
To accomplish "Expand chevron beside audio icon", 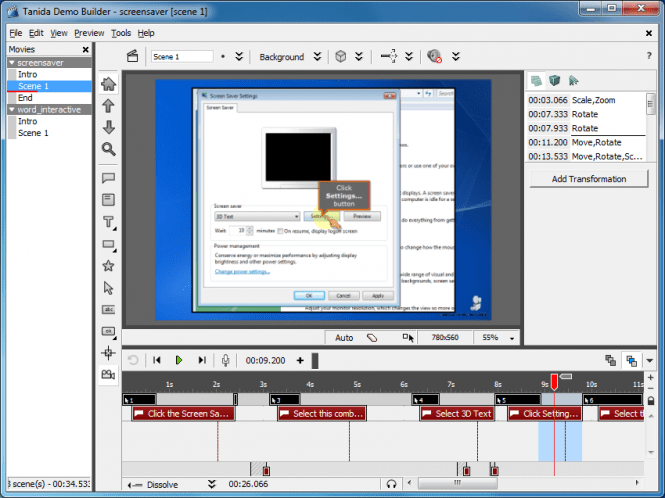I will tap(456, 56).
